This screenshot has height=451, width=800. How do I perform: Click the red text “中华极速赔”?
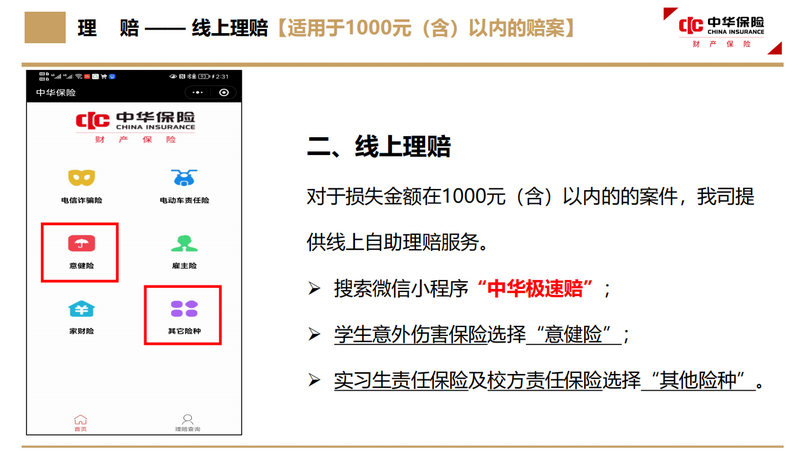point(535,289)
